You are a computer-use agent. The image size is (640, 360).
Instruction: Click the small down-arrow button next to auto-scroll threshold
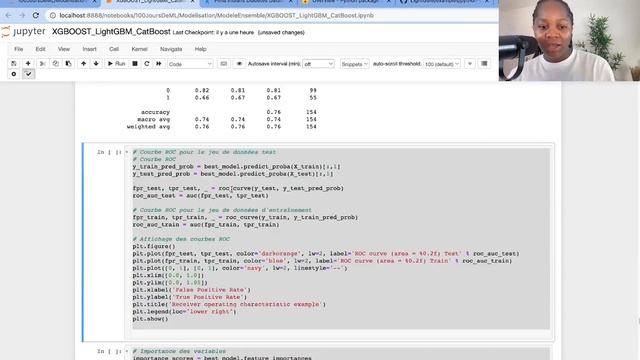(x=470, y=64)
